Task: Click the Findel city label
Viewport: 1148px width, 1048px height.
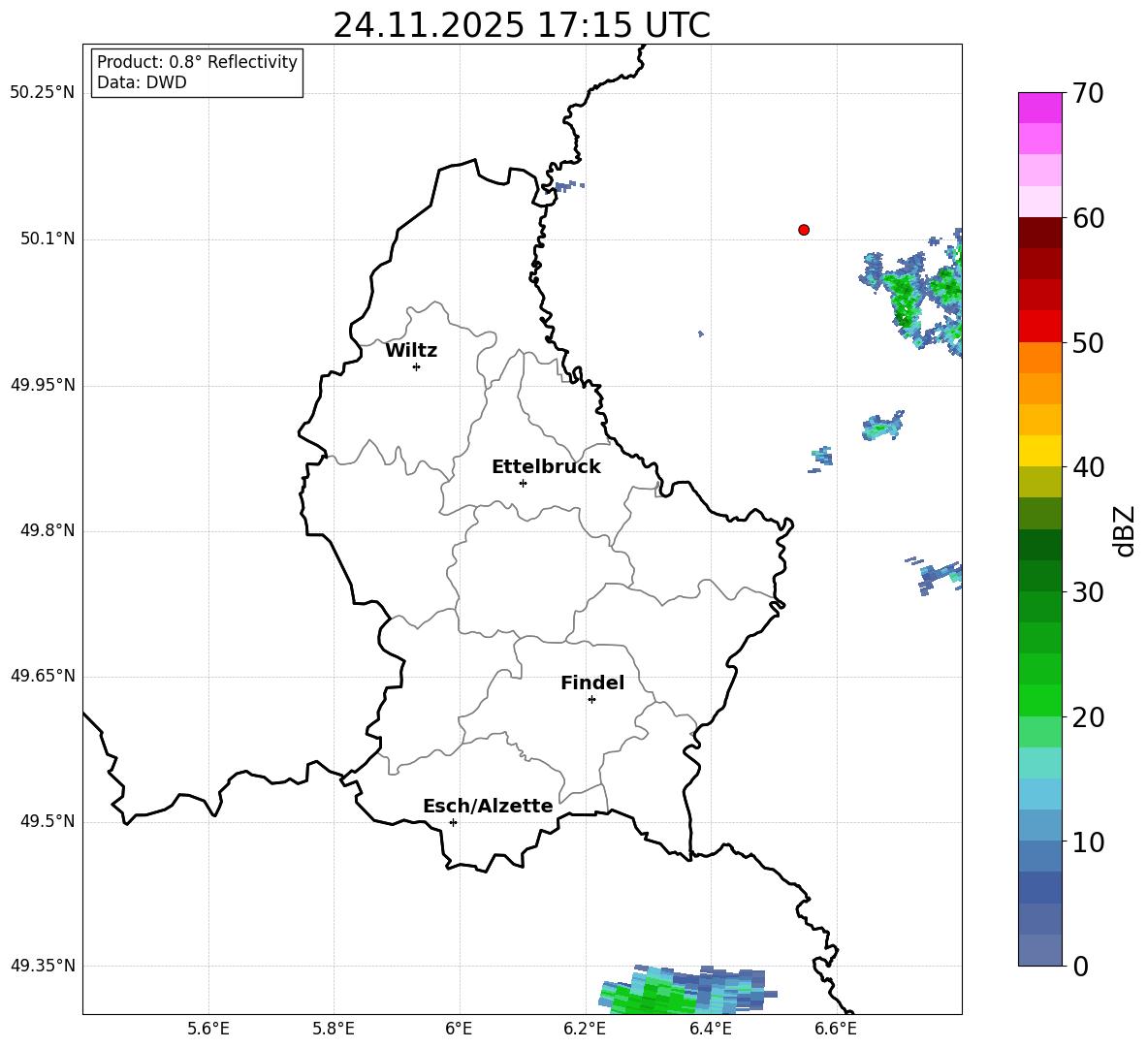Action: 592,683
